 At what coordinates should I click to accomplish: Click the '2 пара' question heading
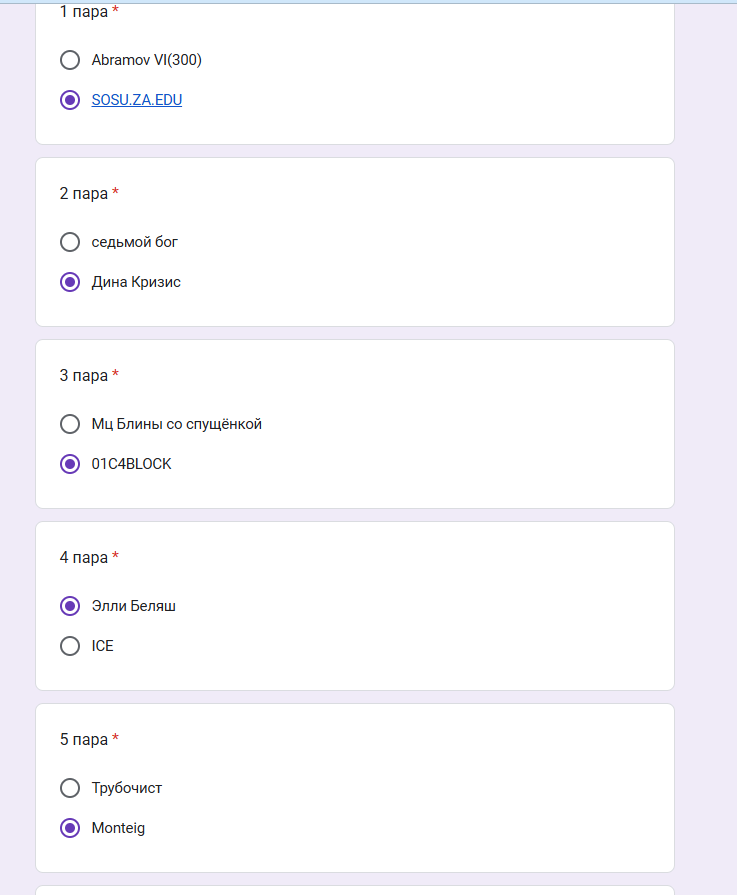pos(84,193)
